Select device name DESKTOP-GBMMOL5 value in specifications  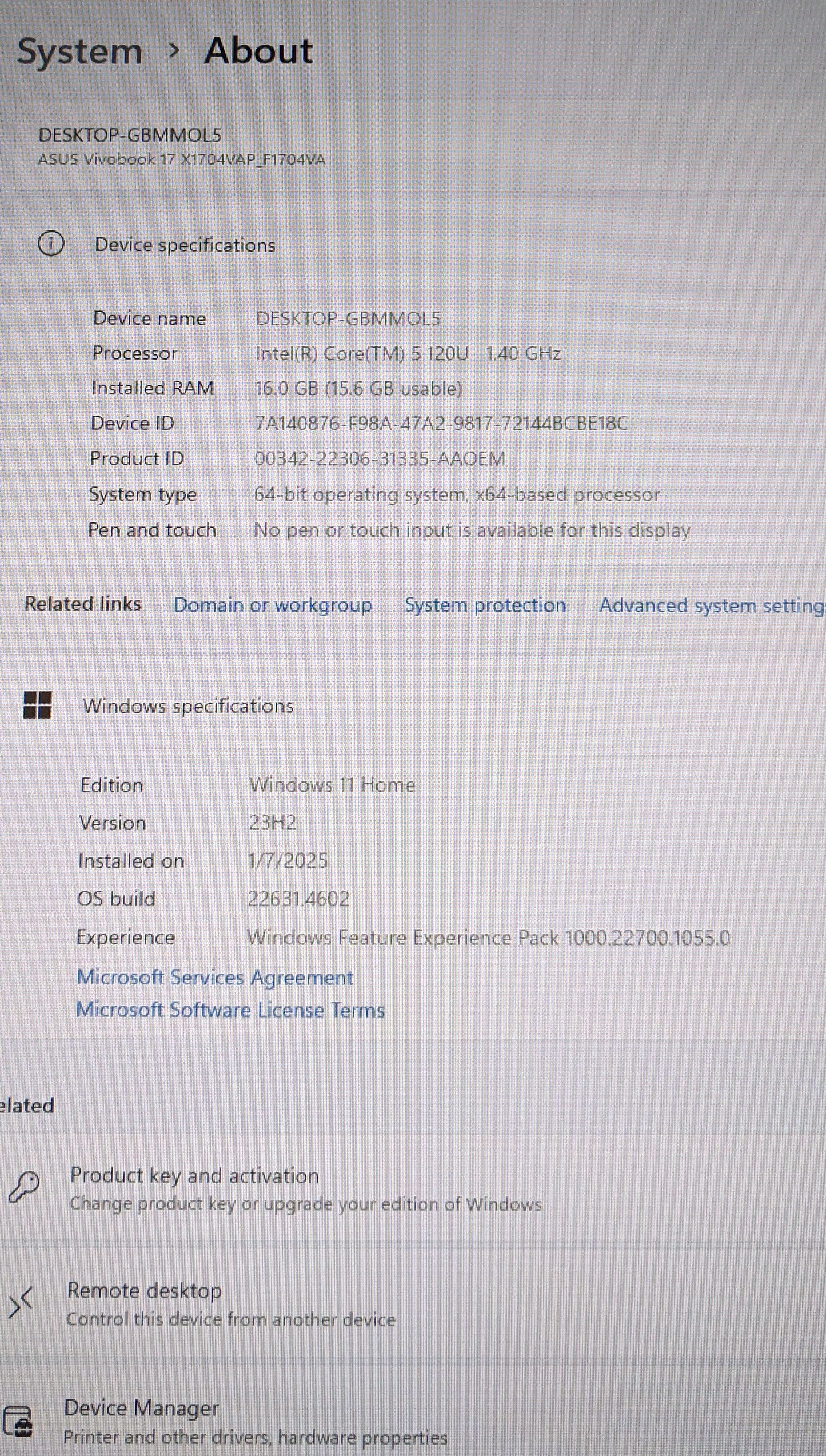[x=348, y=318]
